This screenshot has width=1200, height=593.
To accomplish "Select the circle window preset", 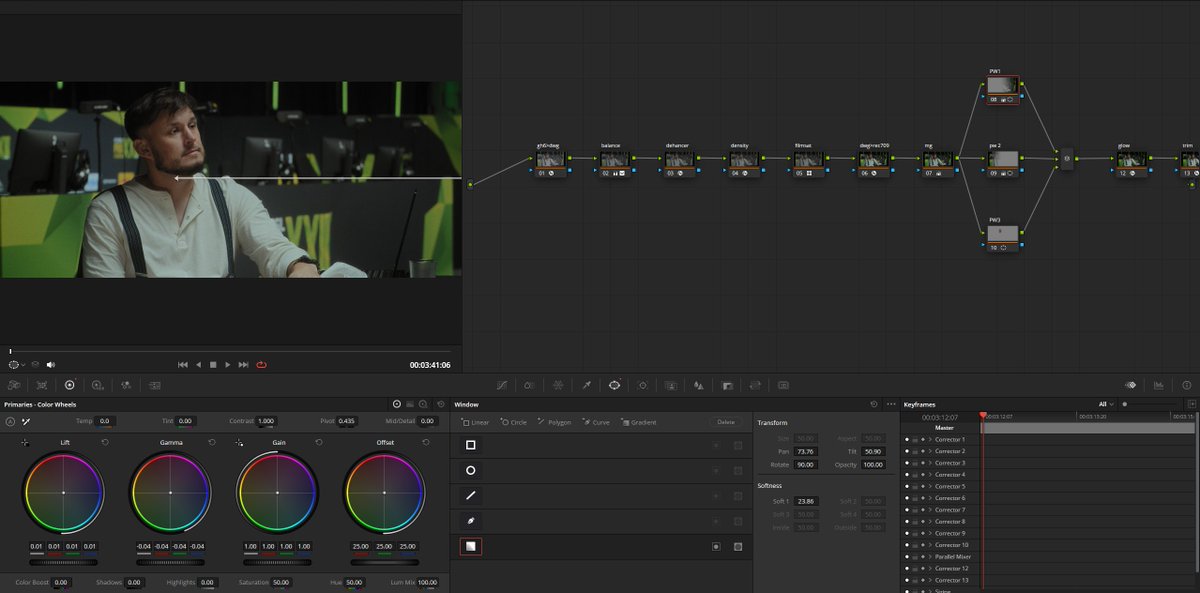I will (x=470, y=470).
